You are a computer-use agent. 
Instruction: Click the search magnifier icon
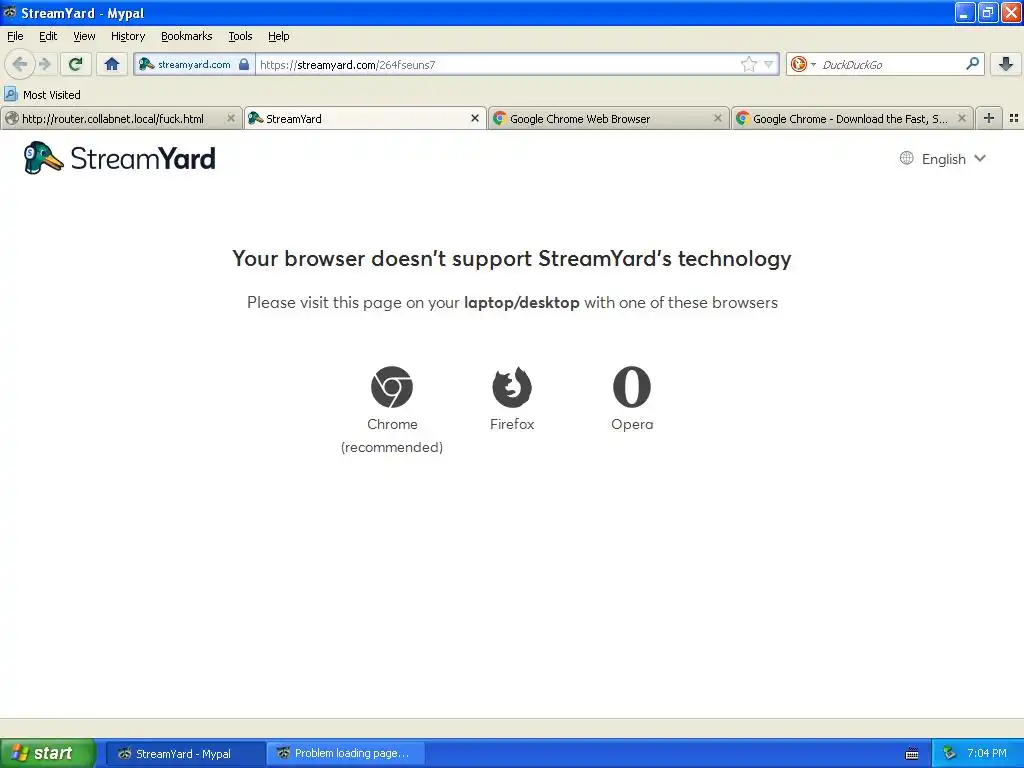click(972, 64)
